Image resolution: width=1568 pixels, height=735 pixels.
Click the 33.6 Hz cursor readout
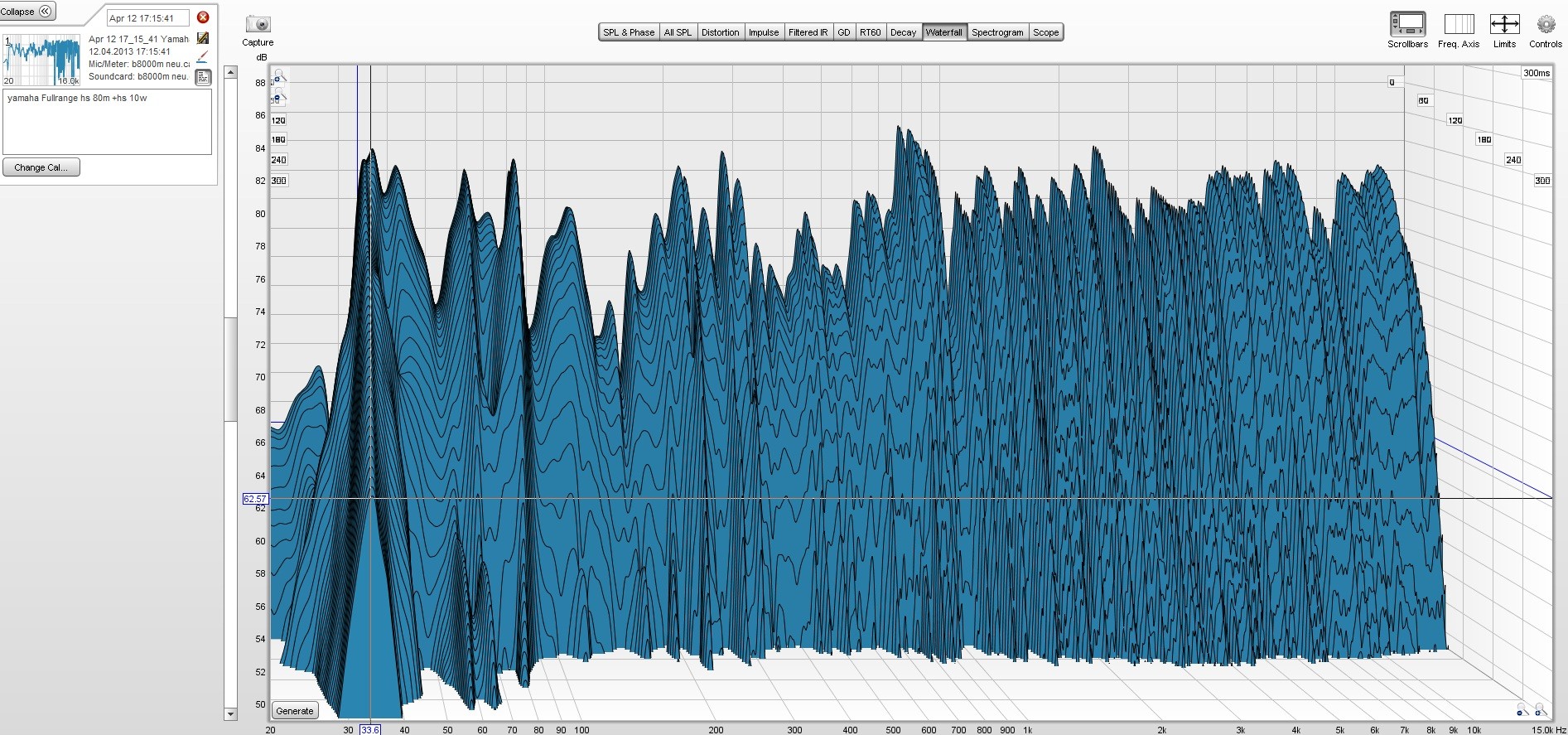[x=369, y=729]
